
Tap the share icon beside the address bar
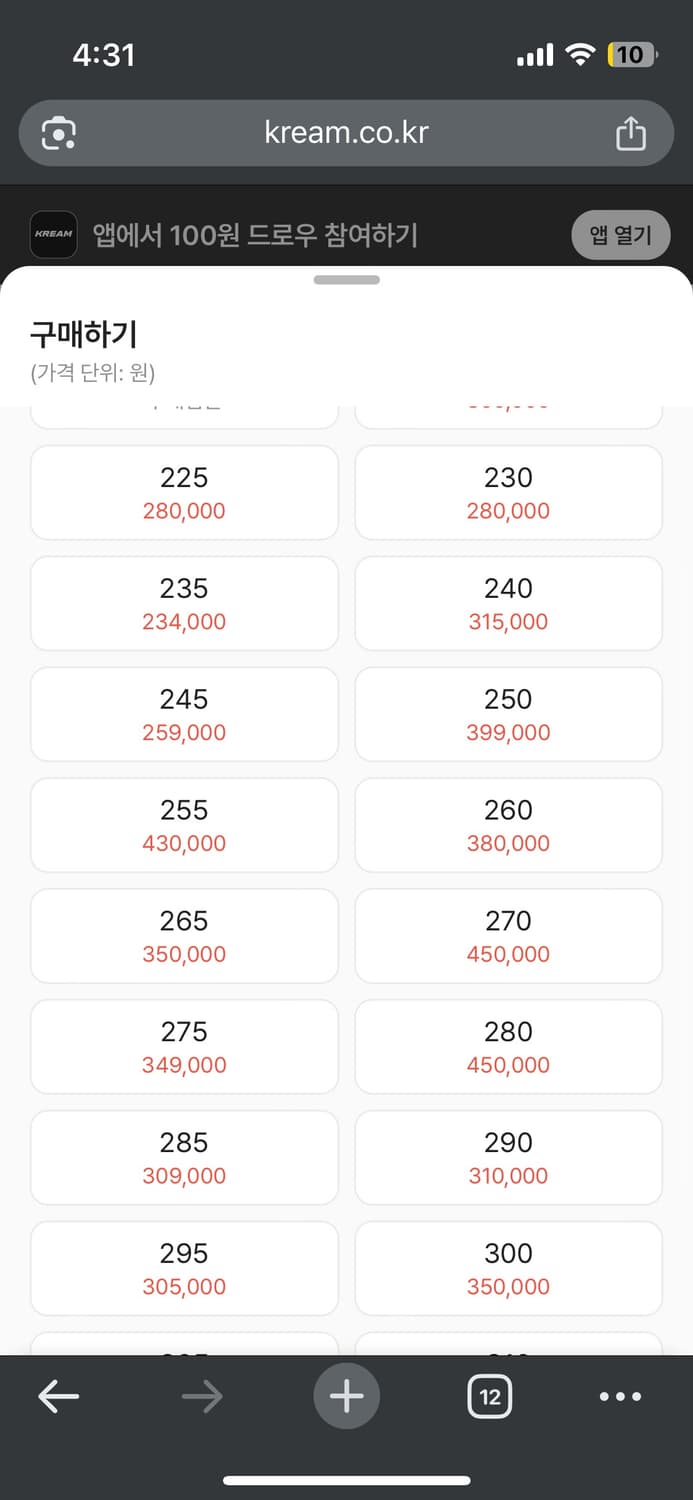click(x=631, y=132)
